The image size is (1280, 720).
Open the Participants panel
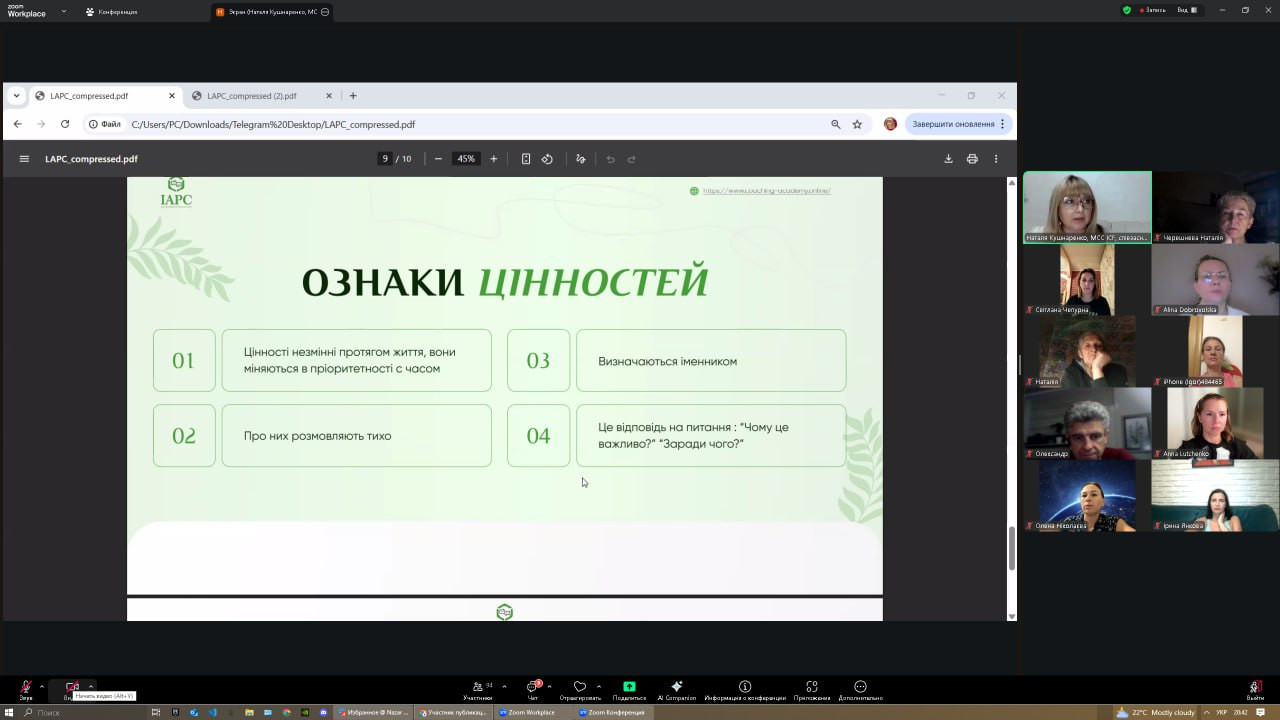pyautogui.click(x=477, y=687)
